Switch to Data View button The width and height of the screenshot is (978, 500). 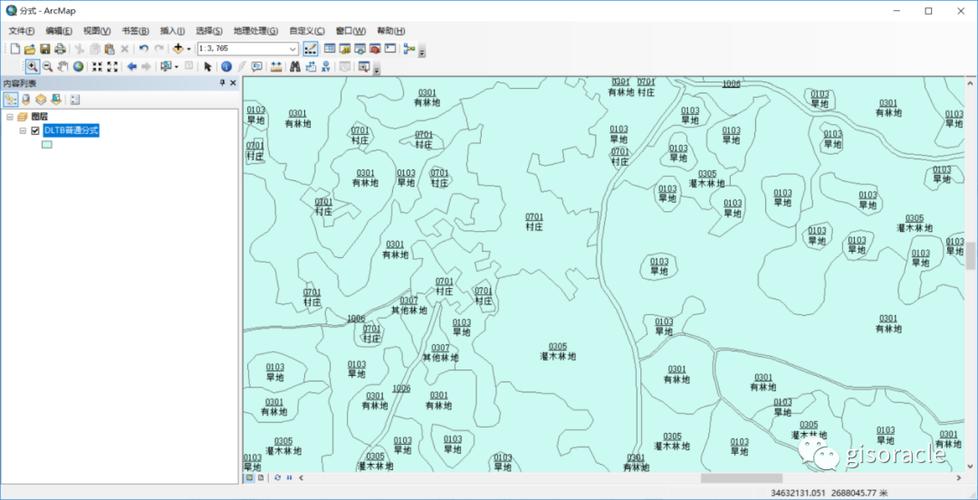(x=249, y=478)
